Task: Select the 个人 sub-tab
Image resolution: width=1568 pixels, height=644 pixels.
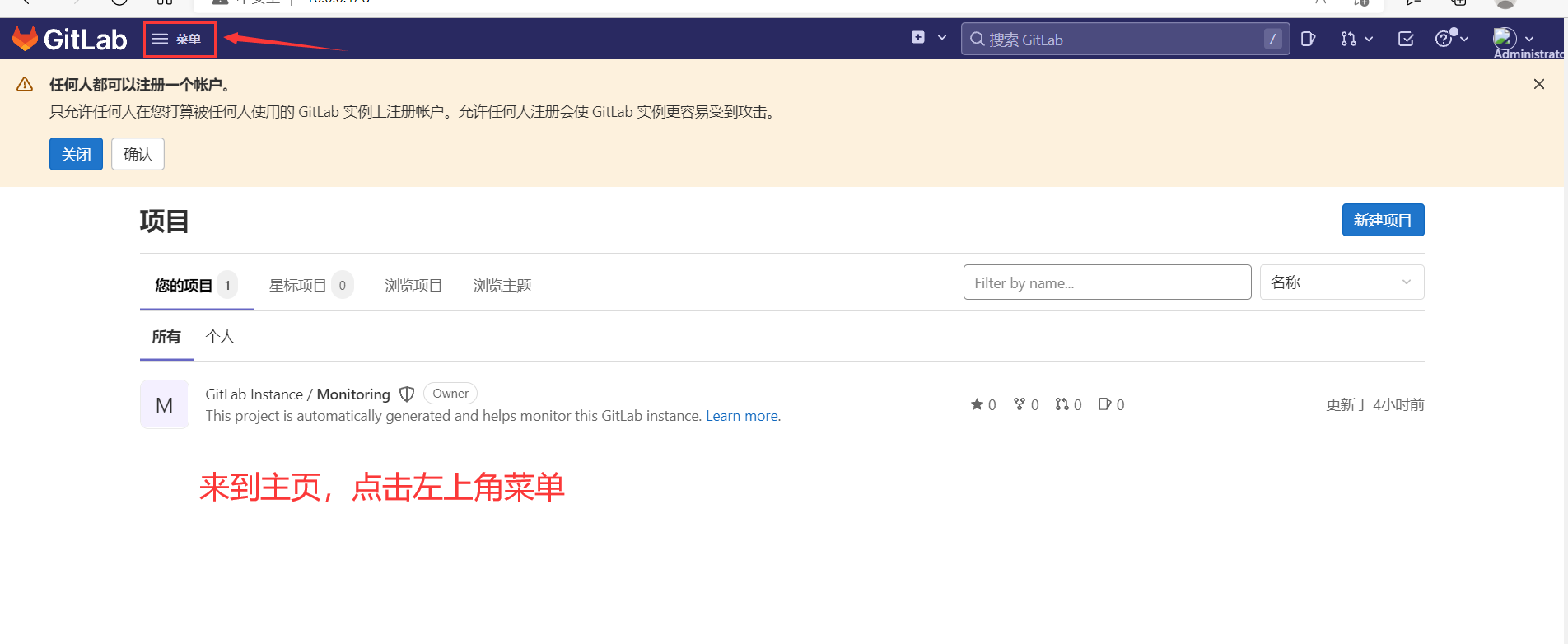Action: pos(220,337)
